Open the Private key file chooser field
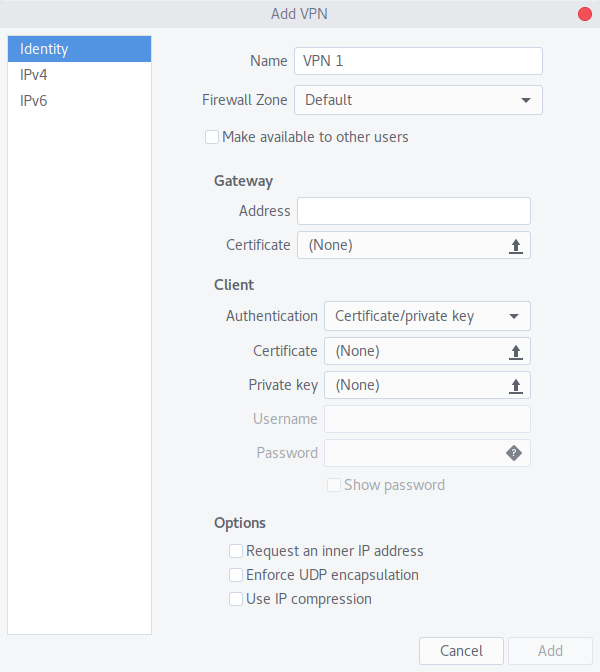This screenshot has width=600, height=672. pos(427,385)
